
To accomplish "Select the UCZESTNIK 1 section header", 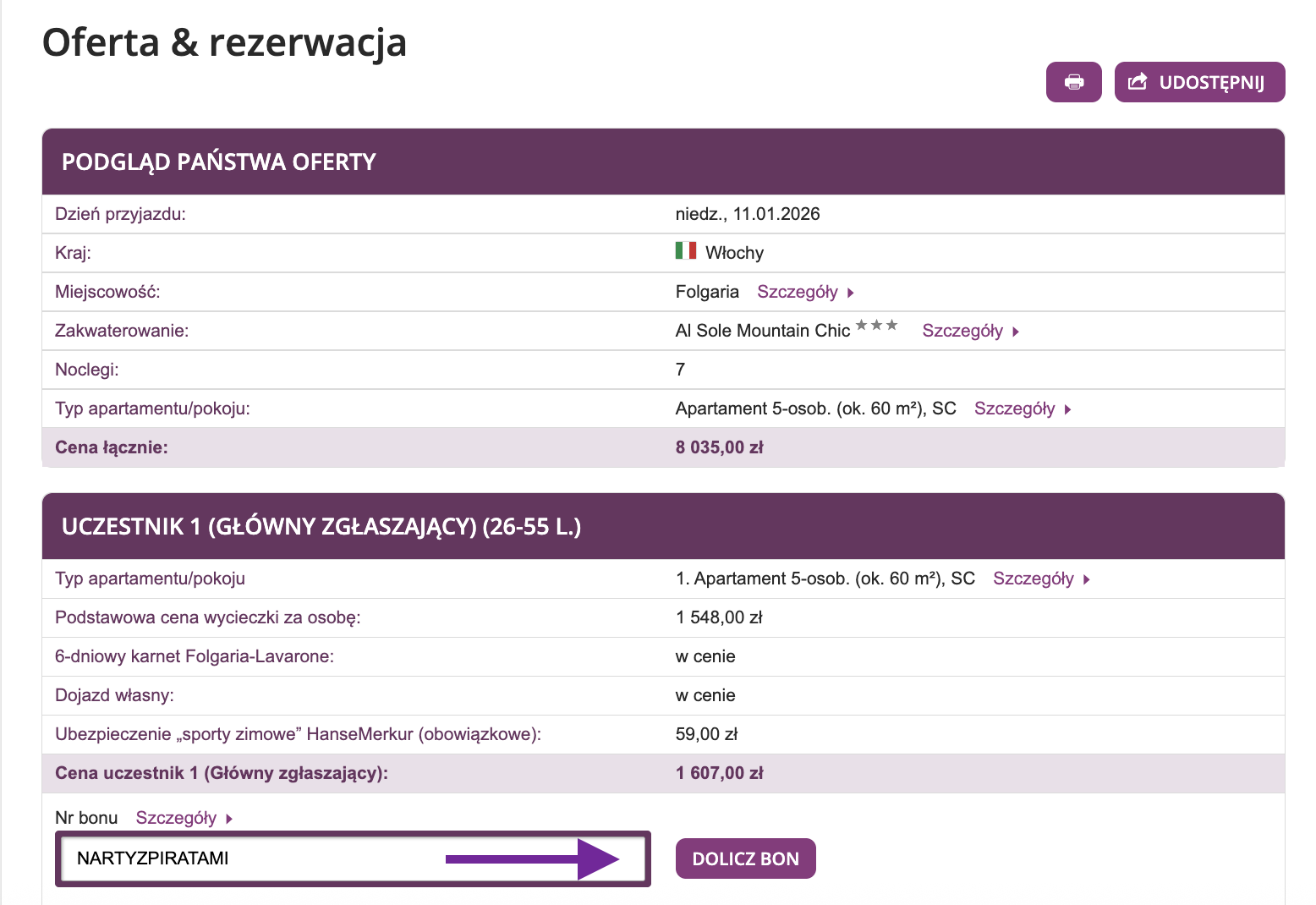I will coord(321,526).
